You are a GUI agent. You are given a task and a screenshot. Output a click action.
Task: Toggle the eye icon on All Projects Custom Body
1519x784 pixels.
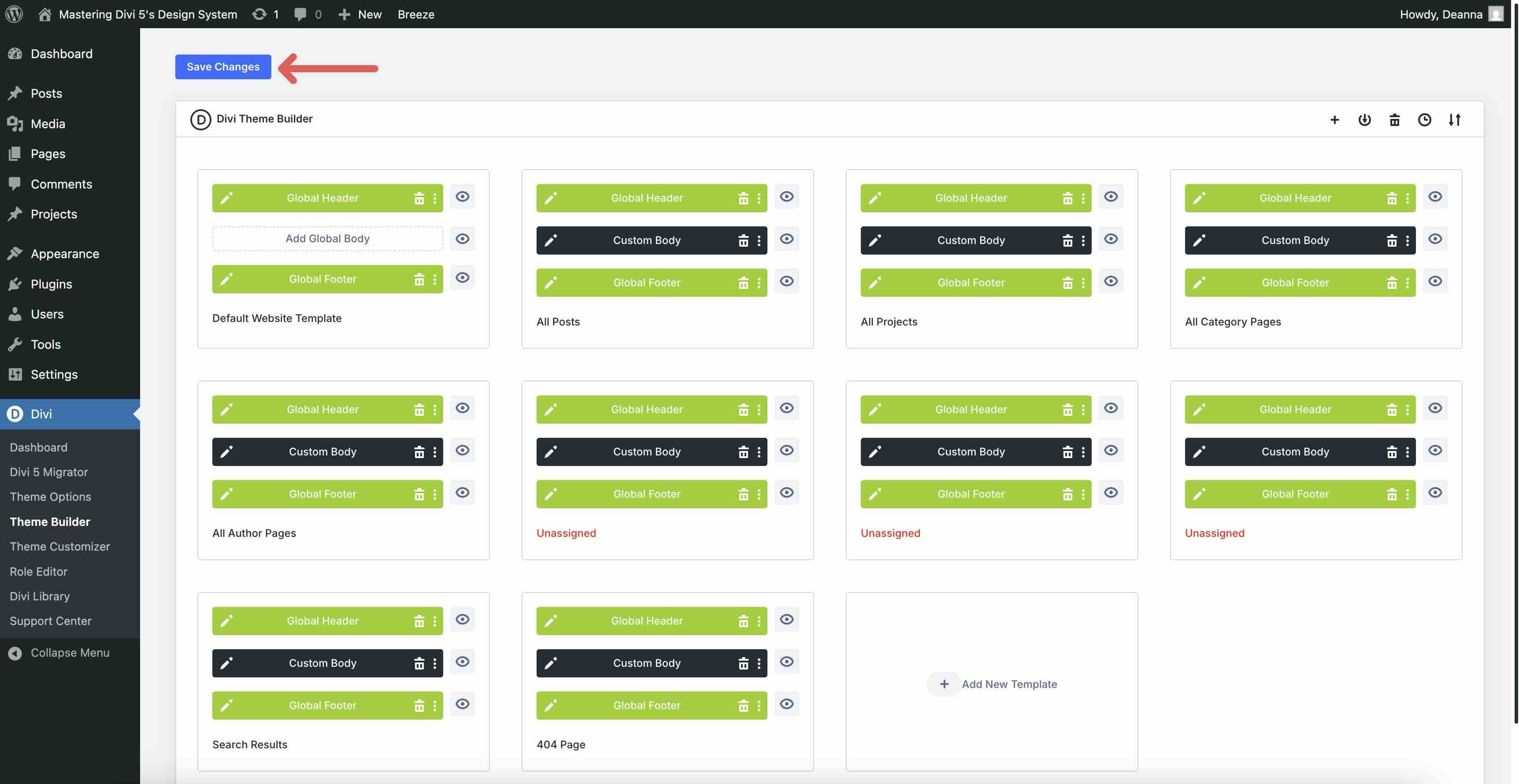(1110, 239)
